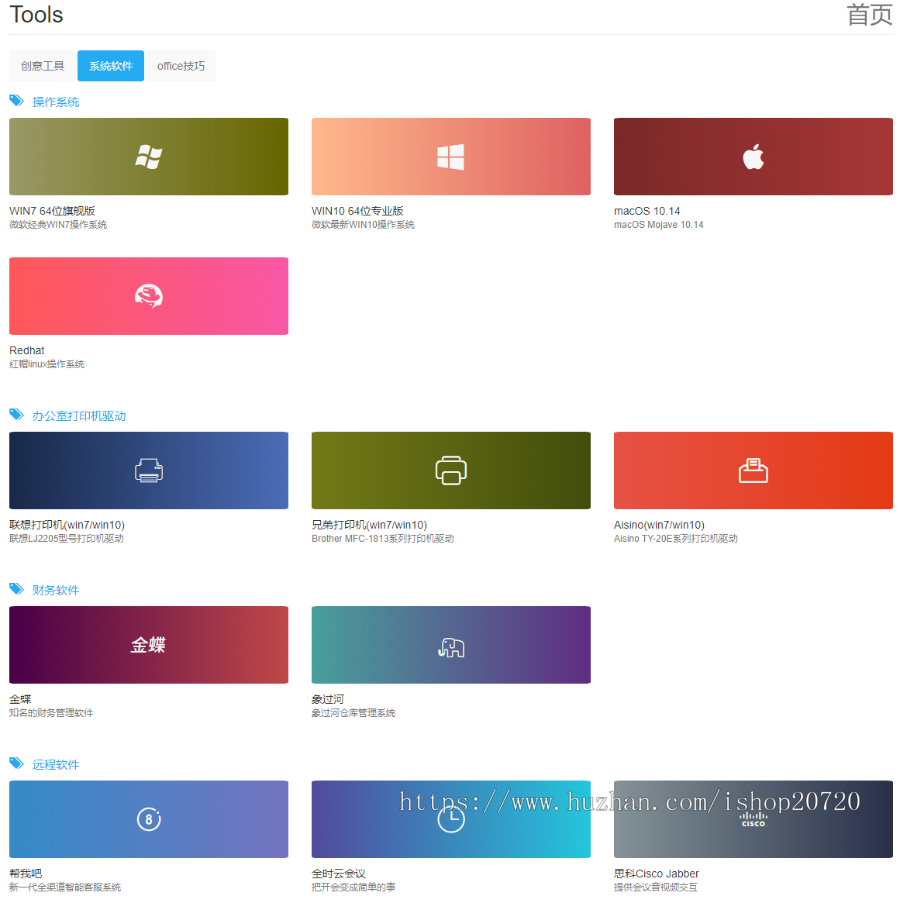Open WIN7 64位旗舰版 title
The height and width of the screenshot is (903, 900).
tap(52, 211)
